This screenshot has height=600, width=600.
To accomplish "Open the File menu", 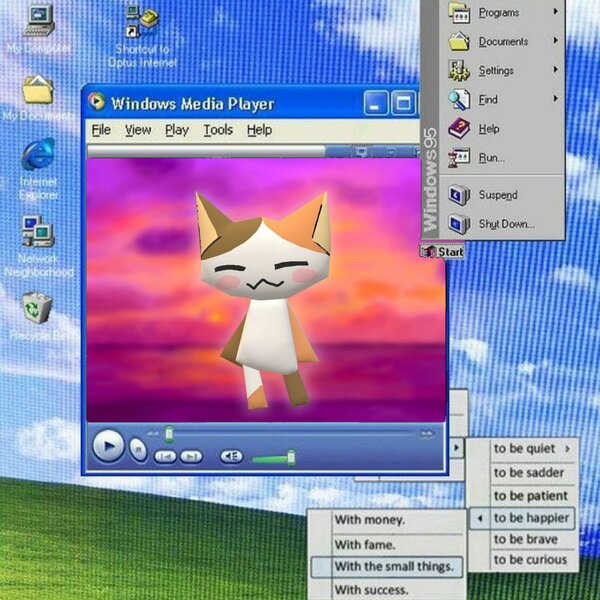I will [x=101, y=130].
